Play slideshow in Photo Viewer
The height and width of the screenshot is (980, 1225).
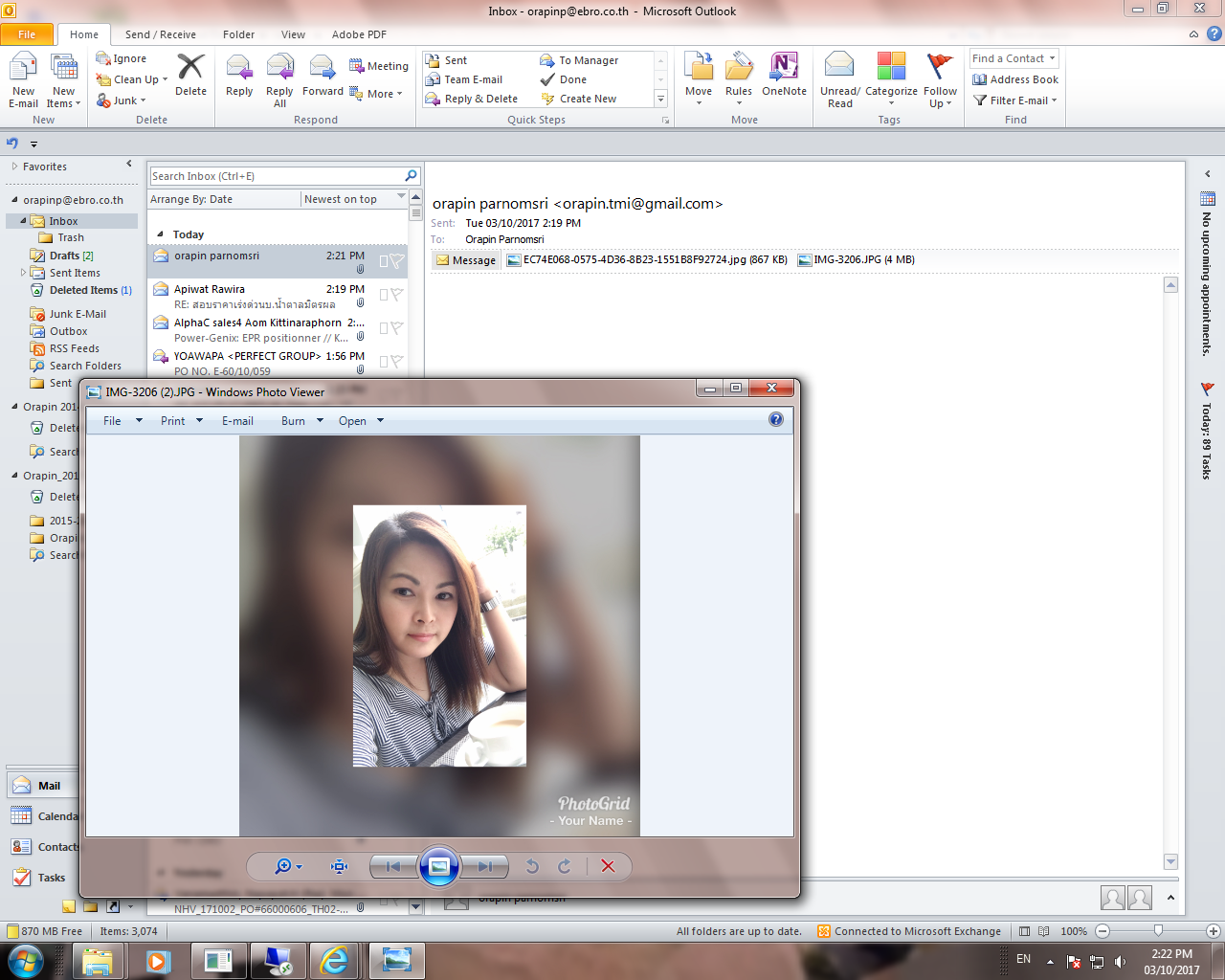point(439,866)
